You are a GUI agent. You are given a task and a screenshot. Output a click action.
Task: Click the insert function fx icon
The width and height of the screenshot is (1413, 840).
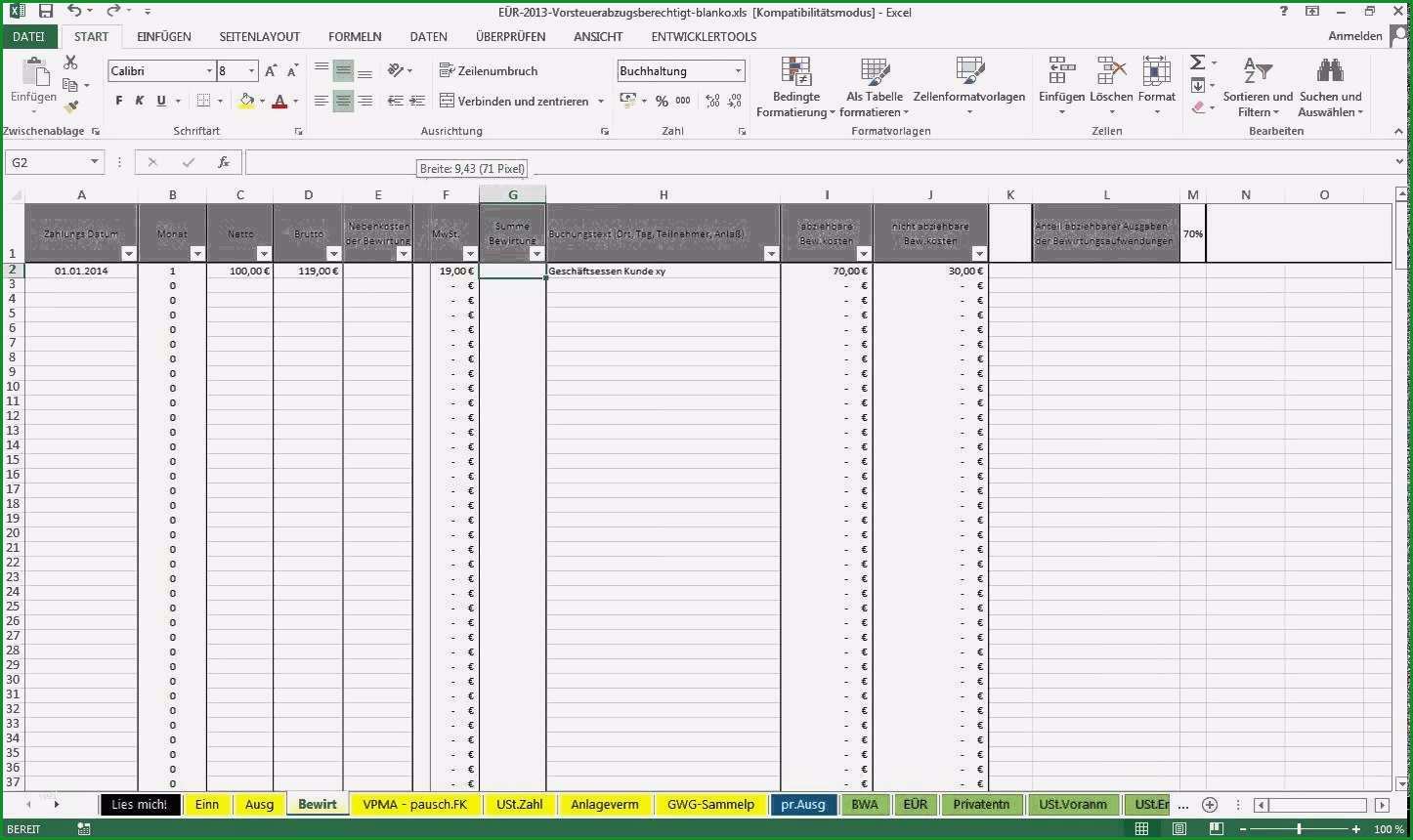[x=224, y=162]
